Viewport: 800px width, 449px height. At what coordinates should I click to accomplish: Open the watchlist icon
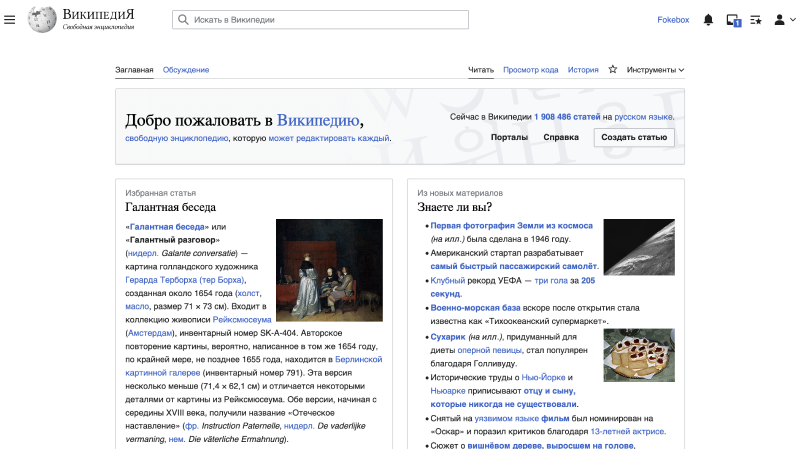click(x=756, y=20)
